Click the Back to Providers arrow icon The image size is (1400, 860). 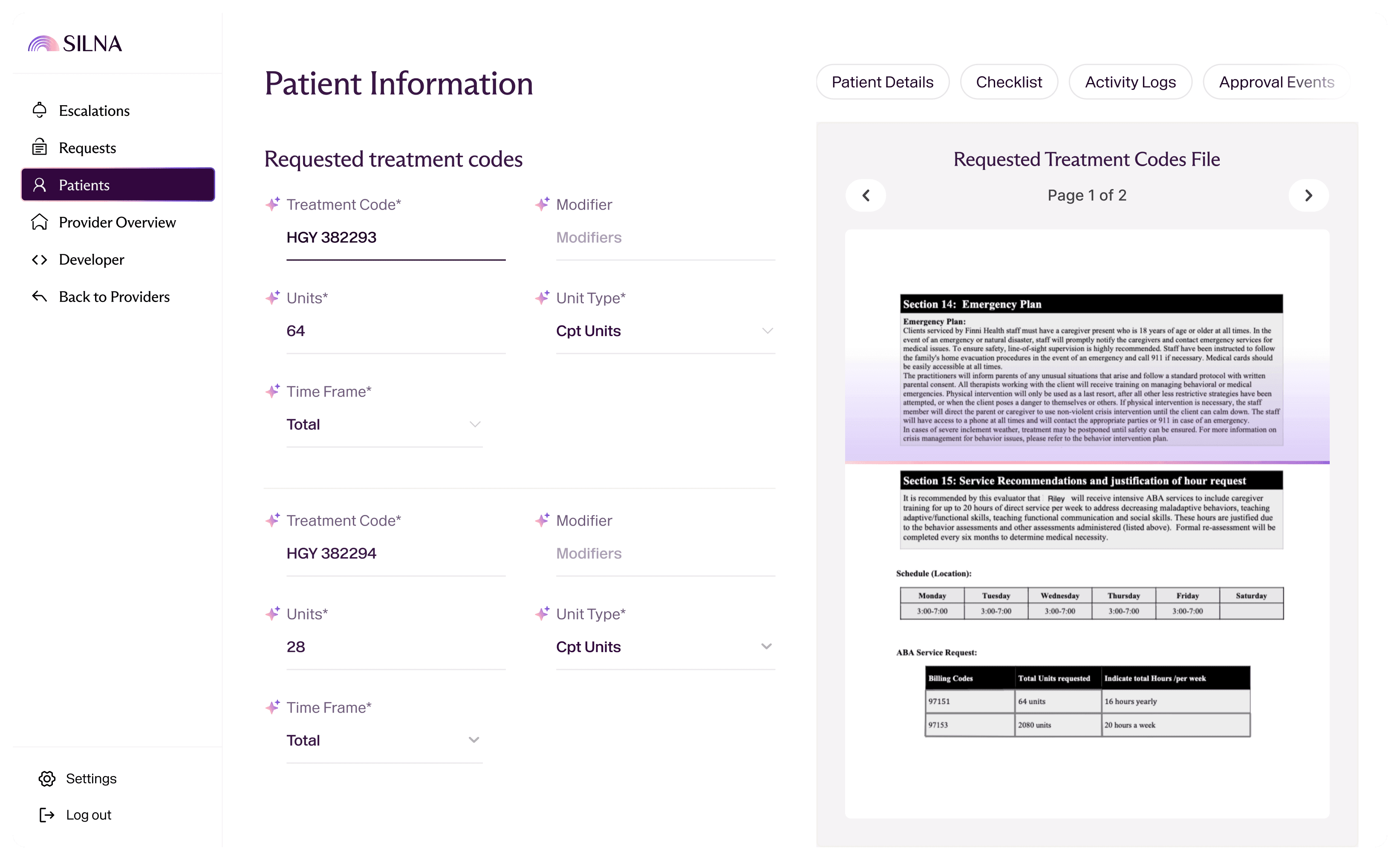click(x=39, y=296)
